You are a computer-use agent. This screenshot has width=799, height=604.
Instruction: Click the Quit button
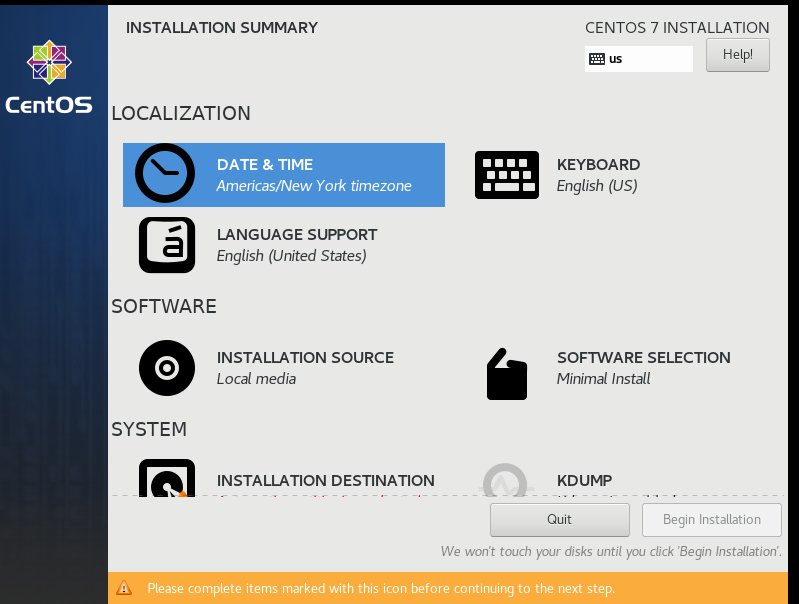click(560, 519)
